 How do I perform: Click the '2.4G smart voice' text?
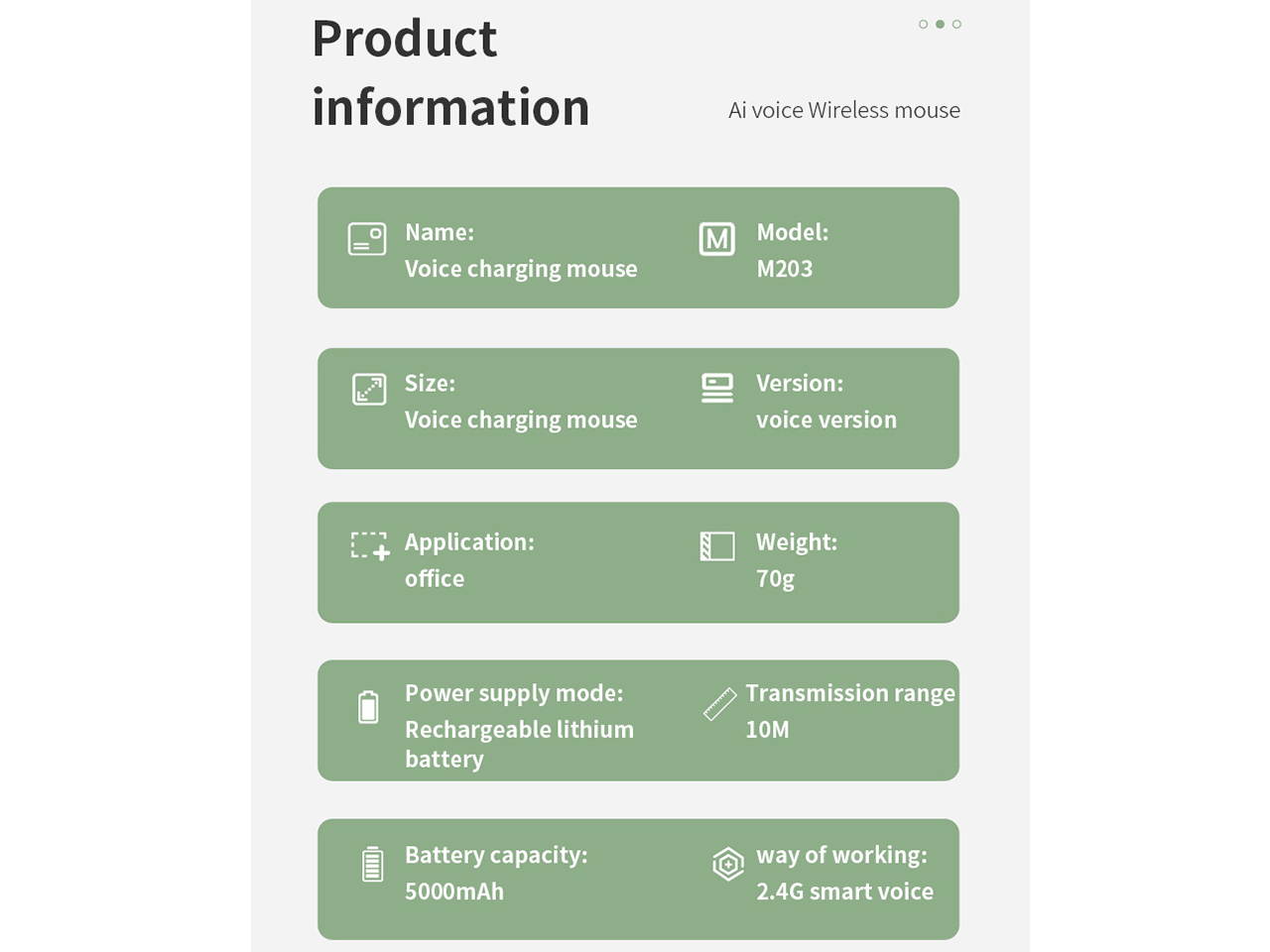844,892
